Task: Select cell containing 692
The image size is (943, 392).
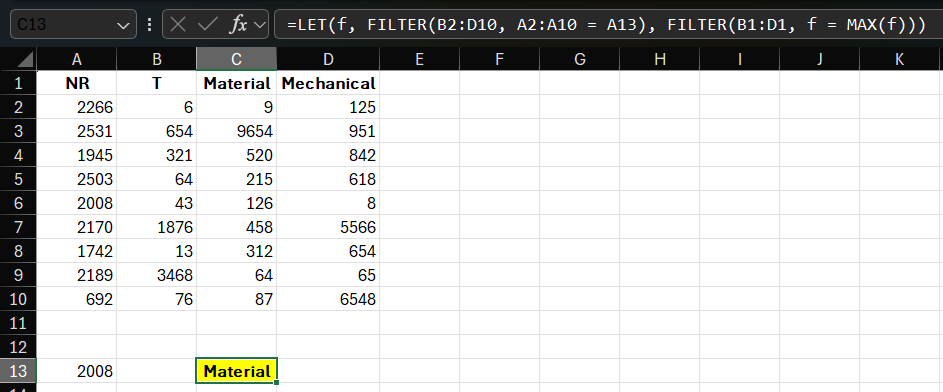Action: pyautogui.click(x=76, y=299)
